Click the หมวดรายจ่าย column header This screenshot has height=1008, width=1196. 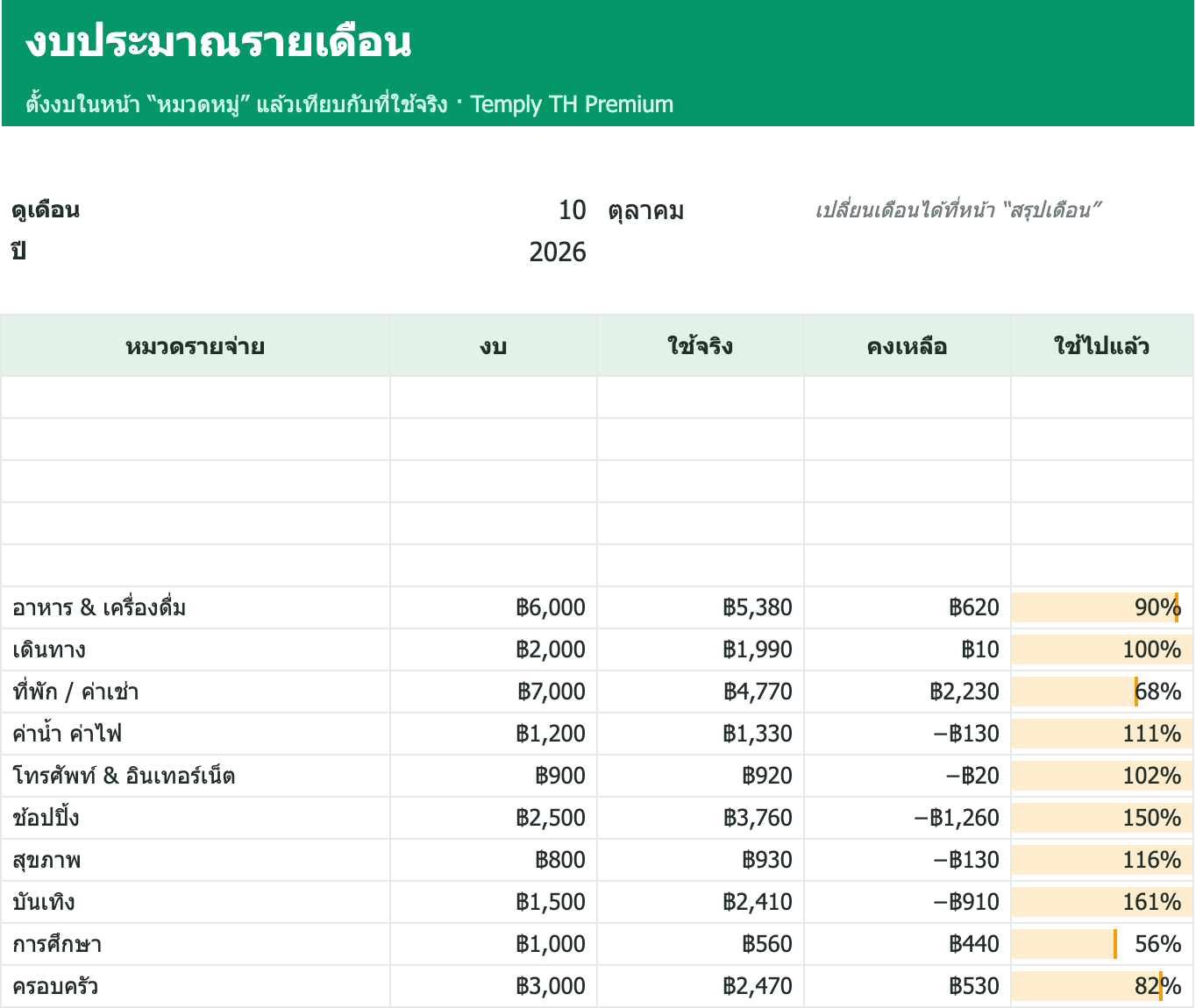[x=196, y=346]
